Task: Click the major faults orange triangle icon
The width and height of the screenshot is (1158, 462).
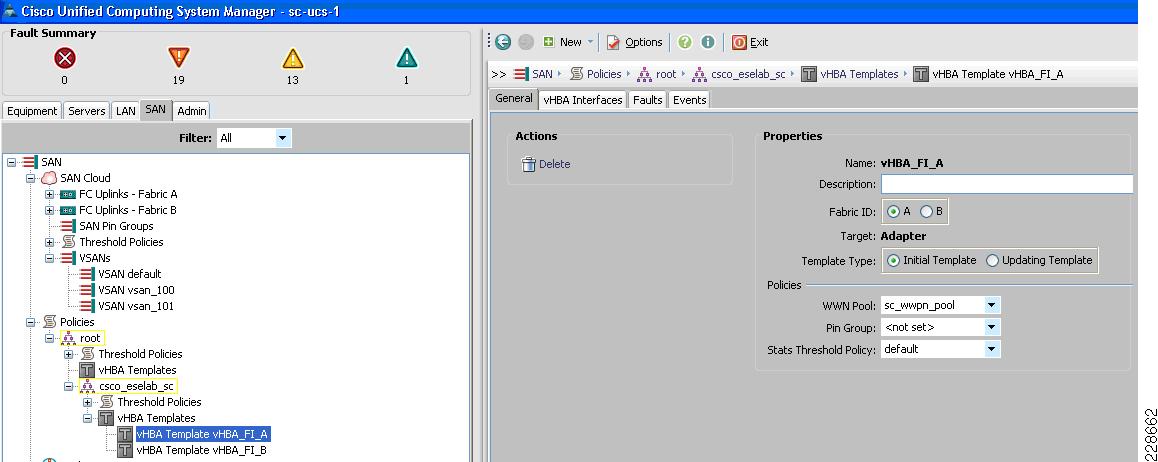Action: 179,58
